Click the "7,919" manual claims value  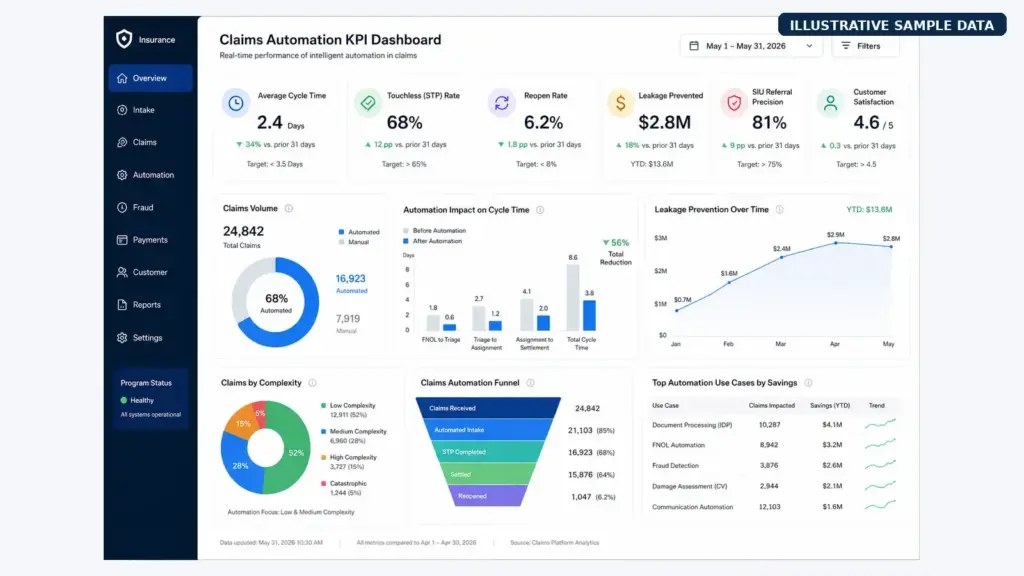point(347,319)
